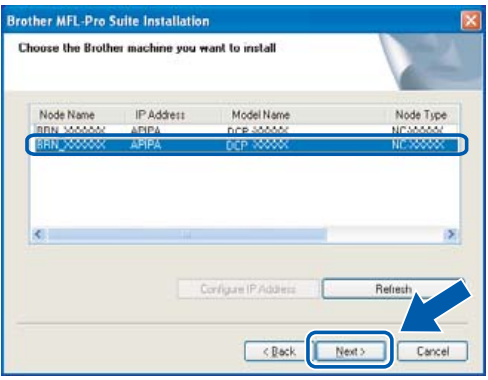
Task: Click DCP model in highlighted row
Action: pyautogui.click(x=257, y=145)
